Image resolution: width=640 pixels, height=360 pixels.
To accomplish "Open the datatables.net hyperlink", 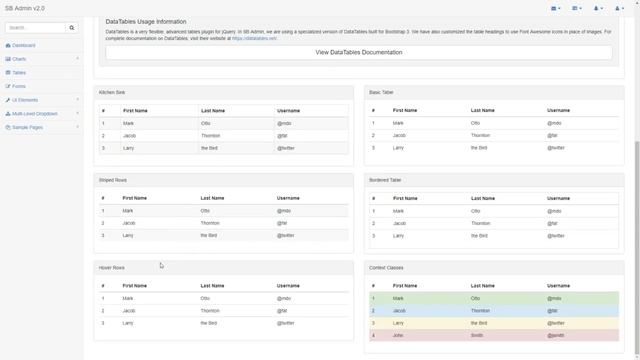I will tap(254, 38).
